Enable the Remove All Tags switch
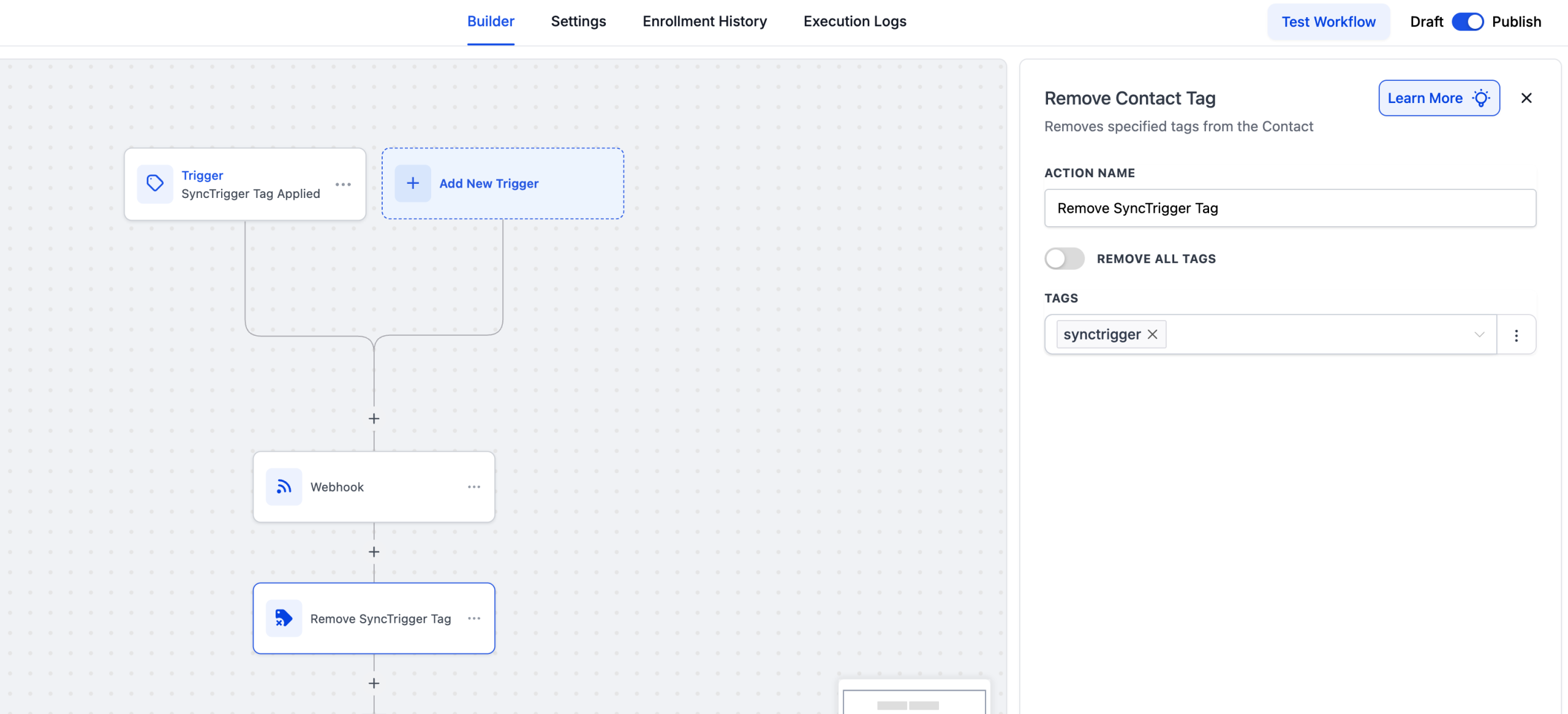Screen dimensions: 1568x714 pyautogui.click(x=1065, y=259)
